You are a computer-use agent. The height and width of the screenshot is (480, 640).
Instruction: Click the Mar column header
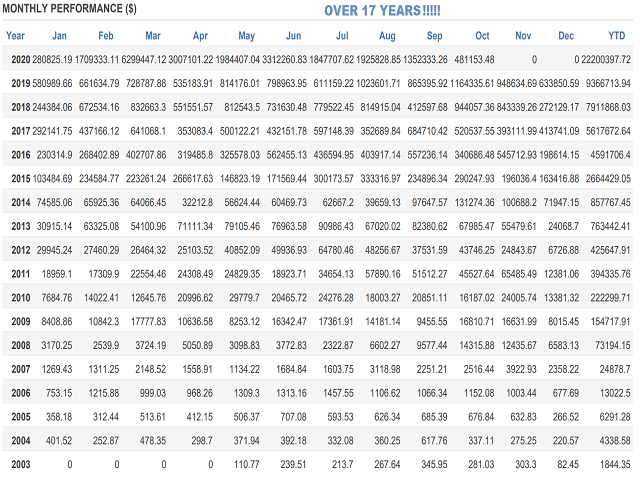[x=153, y=36]
